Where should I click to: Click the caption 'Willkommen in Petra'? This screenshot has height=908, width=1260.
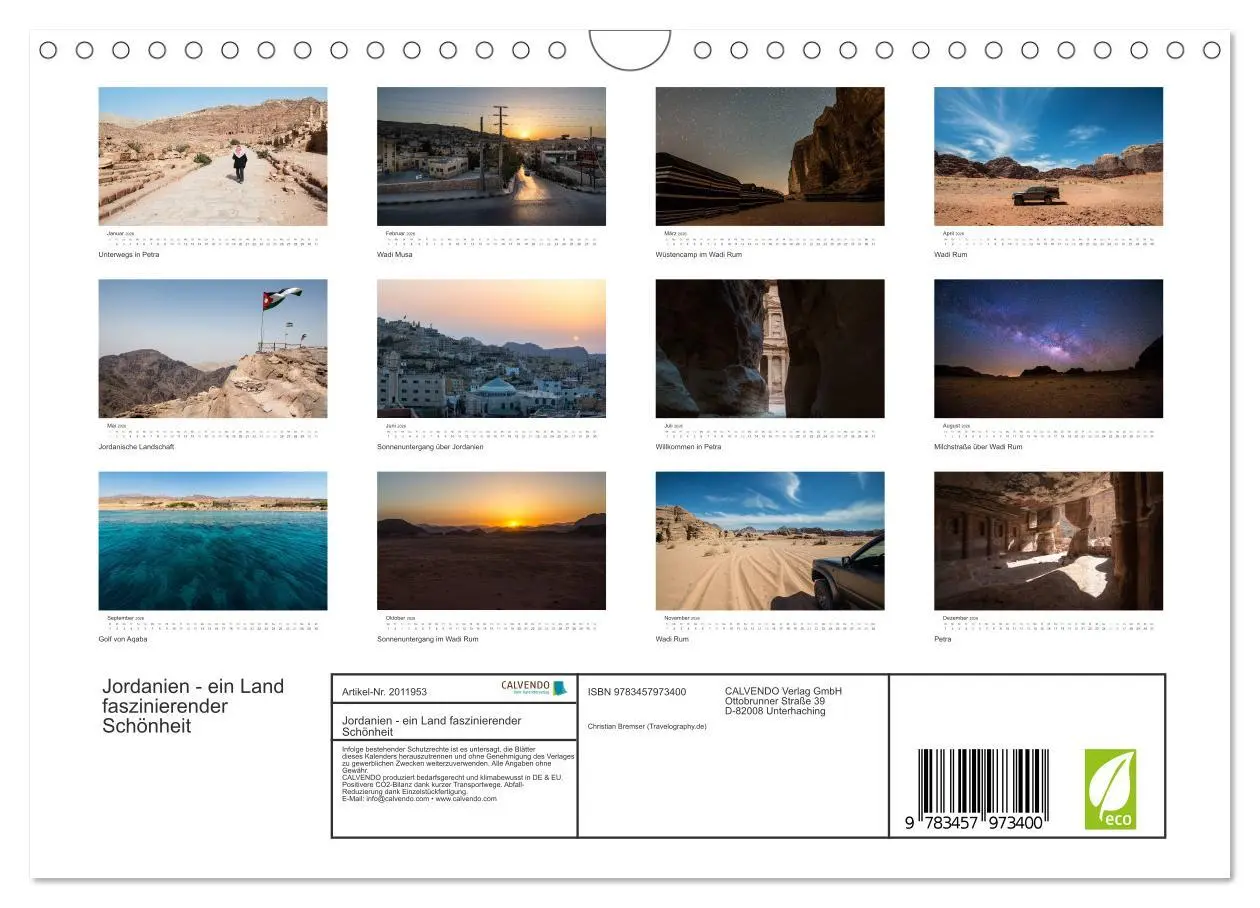pyautogui.click(x=688, y=446)
